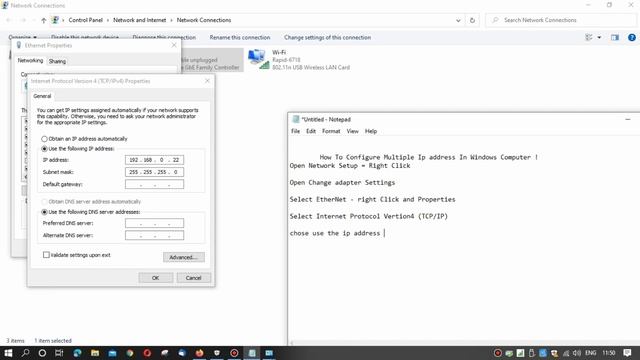Screen dimensions: 640x360
Task: Launch Opera browser from taskbar
Action: [x=147, y=353]
